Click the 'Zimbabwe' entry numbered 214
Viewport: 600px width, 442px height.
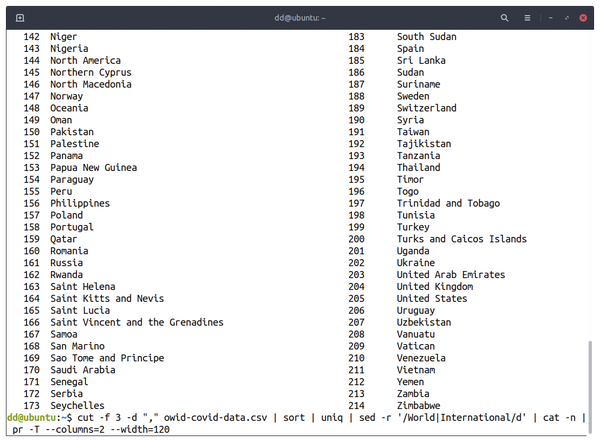(418, 405)
